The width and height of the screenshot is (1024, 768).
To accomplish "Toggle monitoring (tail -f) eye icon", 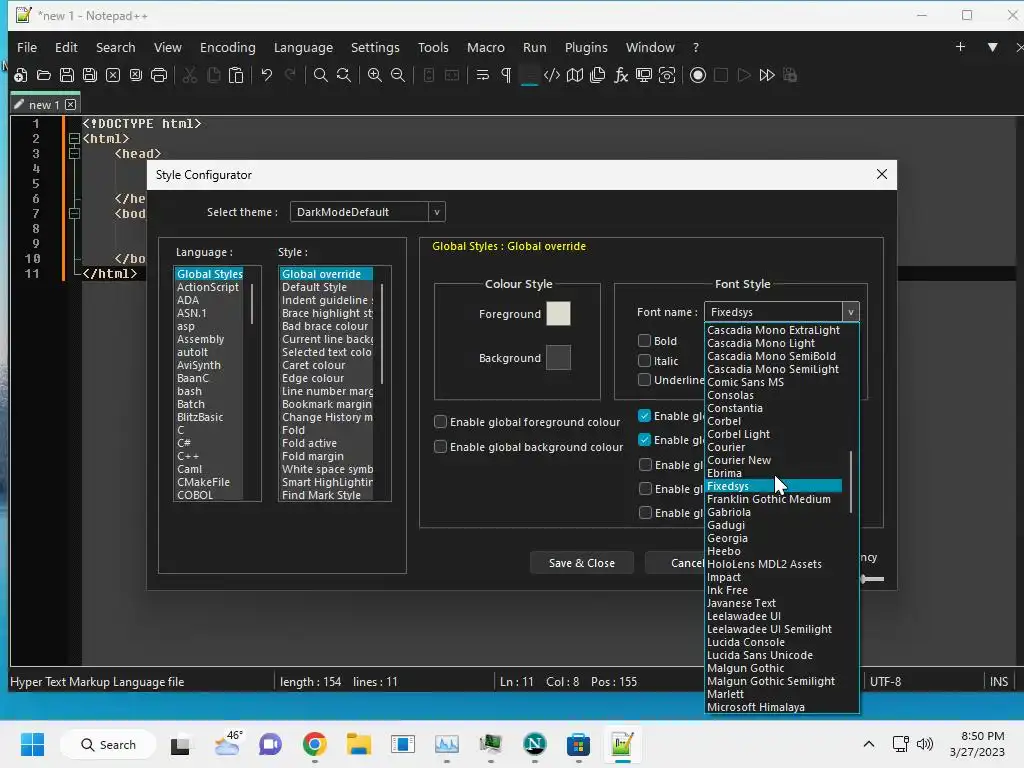I will point(667,75).
